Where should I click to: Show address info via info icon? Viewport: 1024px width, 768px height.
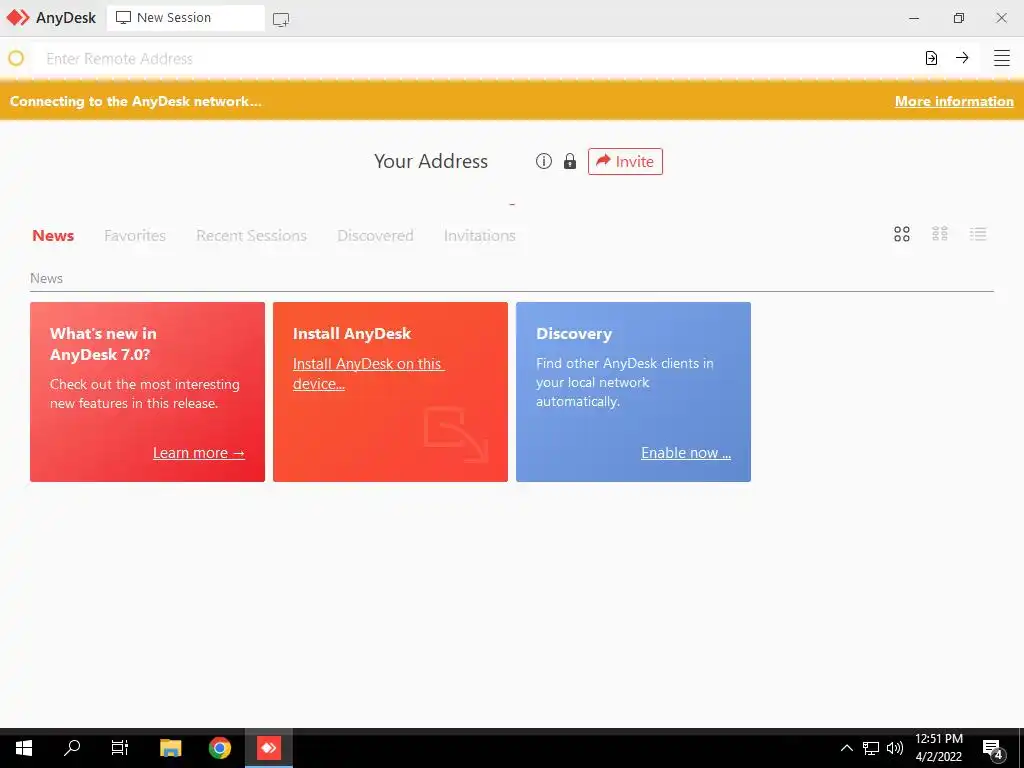543,161
